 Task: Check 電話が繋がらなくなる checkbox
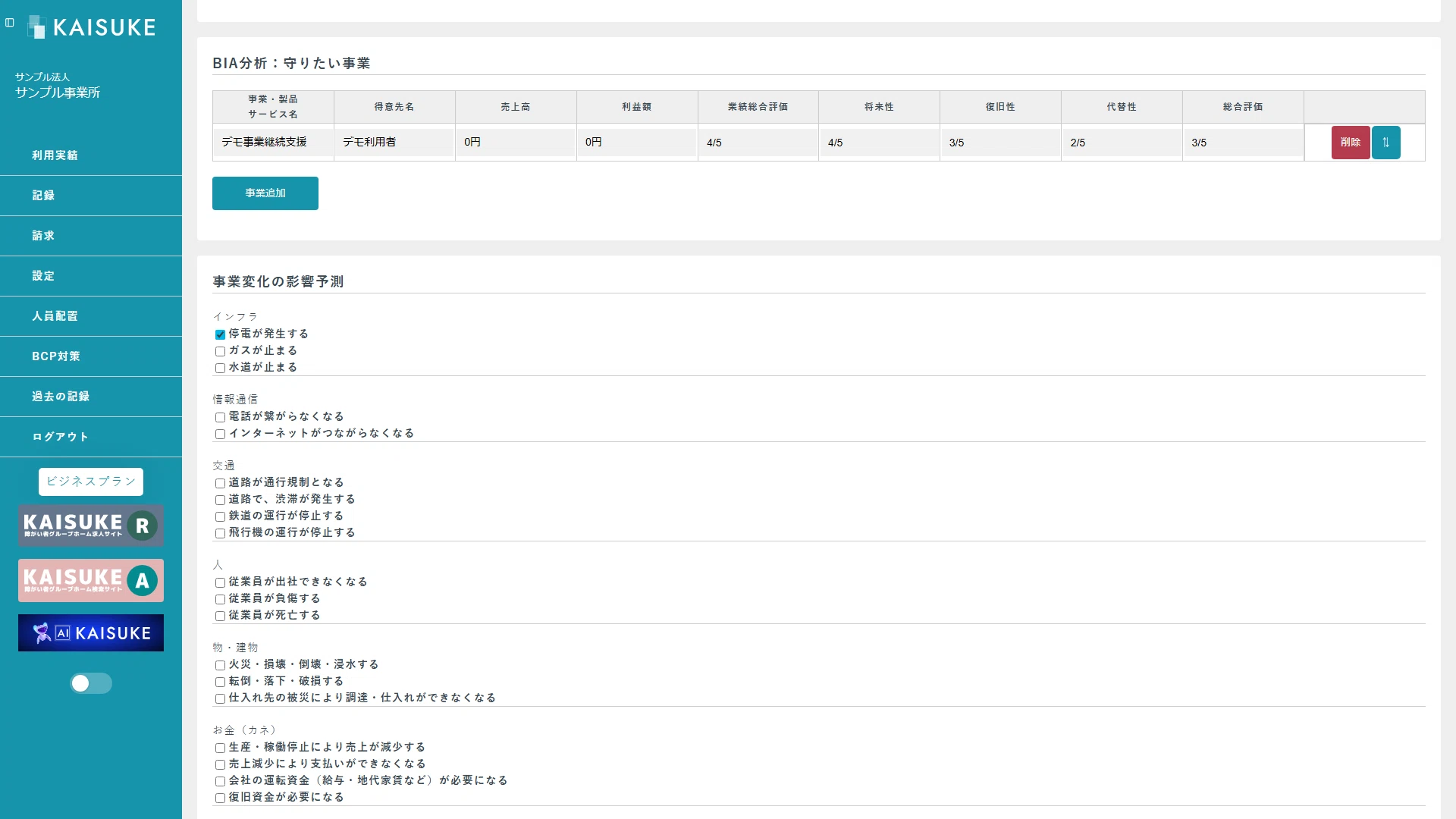[220, 417]
